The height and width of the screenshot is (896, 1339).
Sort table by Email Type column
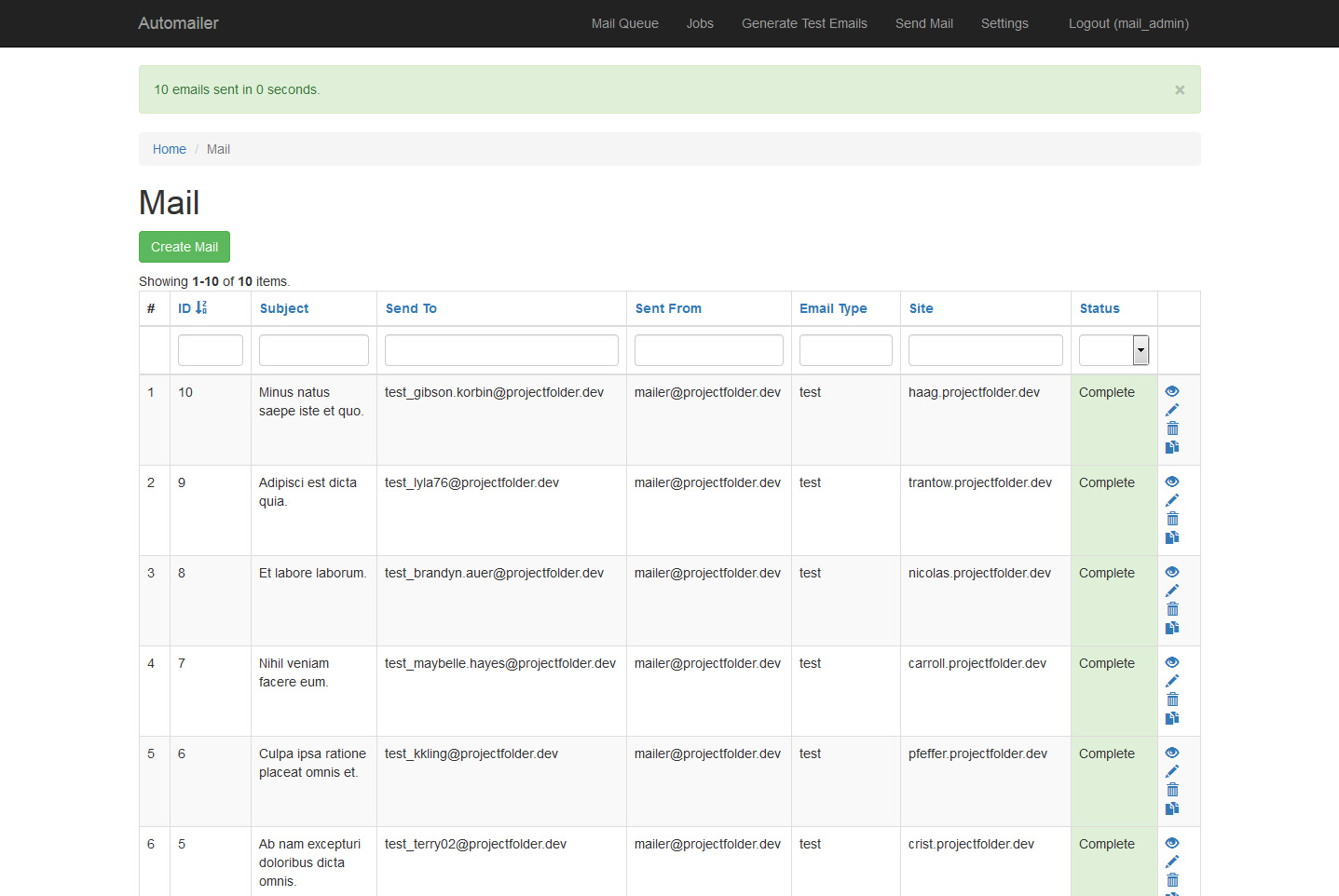click(833, 308)
